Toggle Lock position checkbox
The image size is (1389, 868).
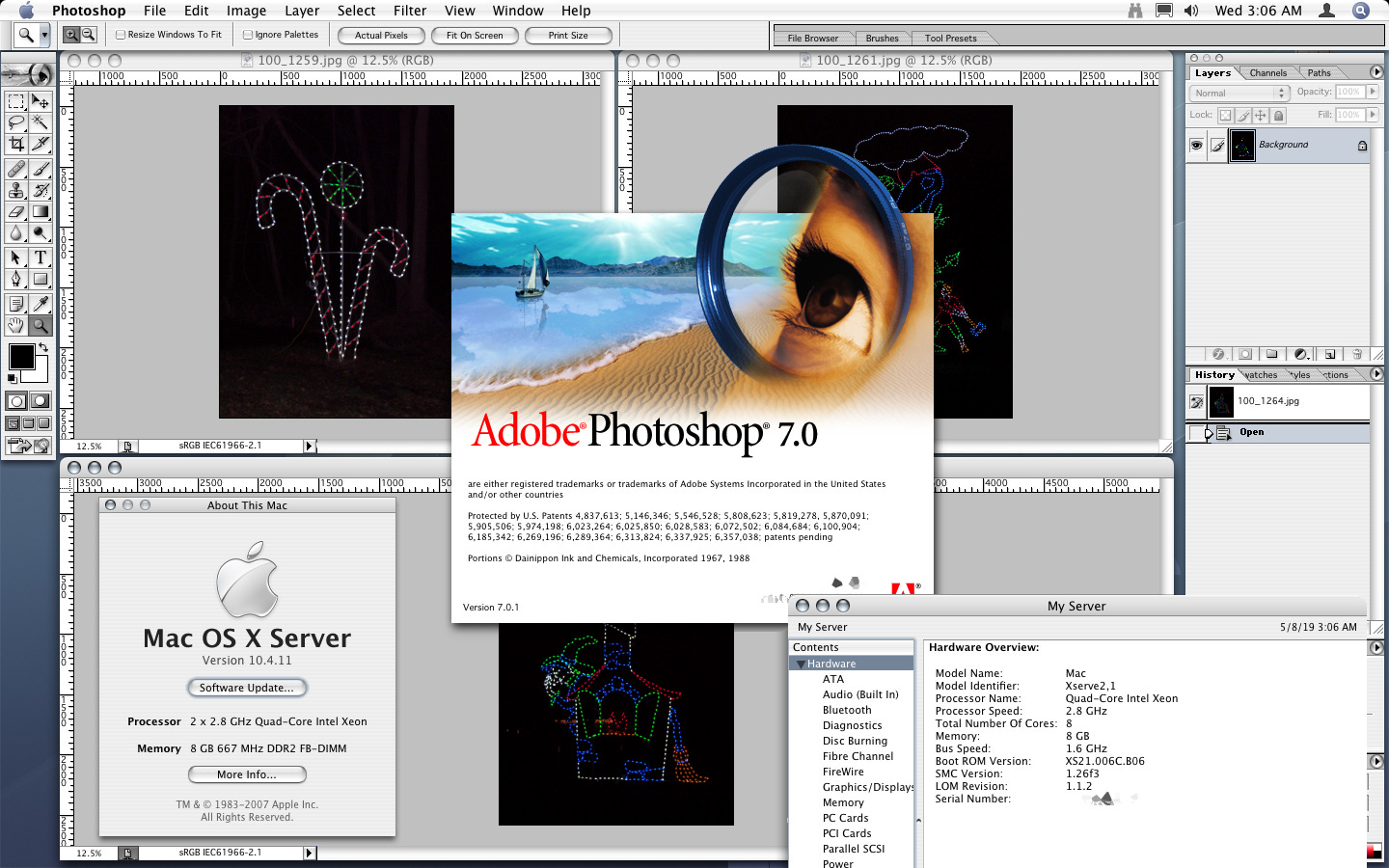pos(1261,115)
